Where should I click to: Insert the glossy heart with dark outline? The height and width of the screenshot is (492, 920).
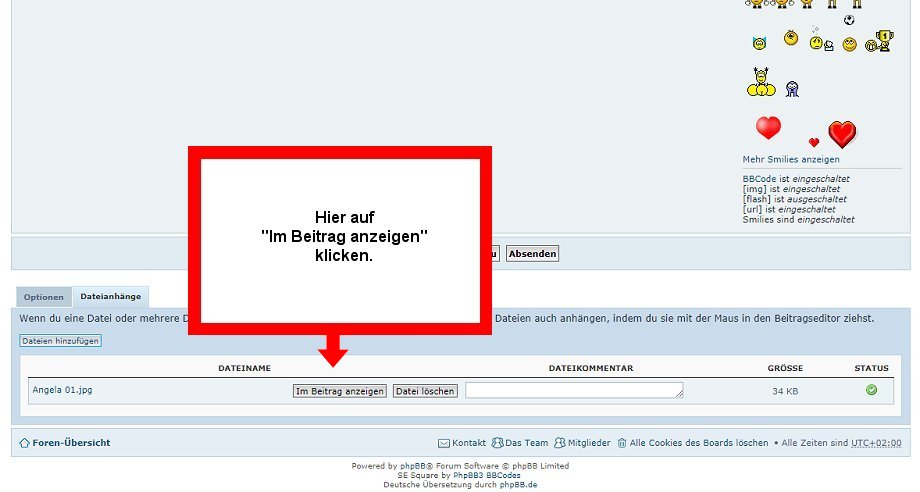(843, 134)
